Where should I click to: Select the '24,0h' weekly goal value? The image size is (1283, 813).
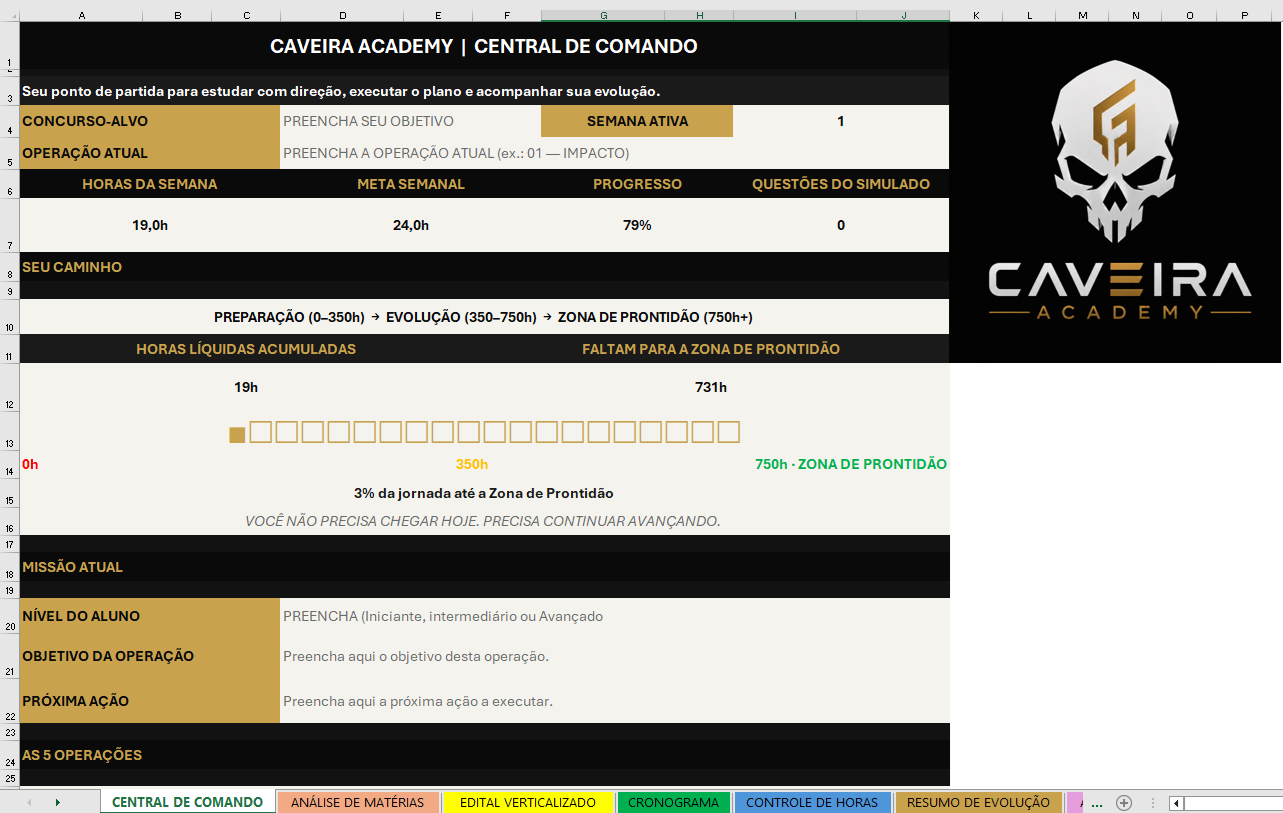tap(411, 225)
